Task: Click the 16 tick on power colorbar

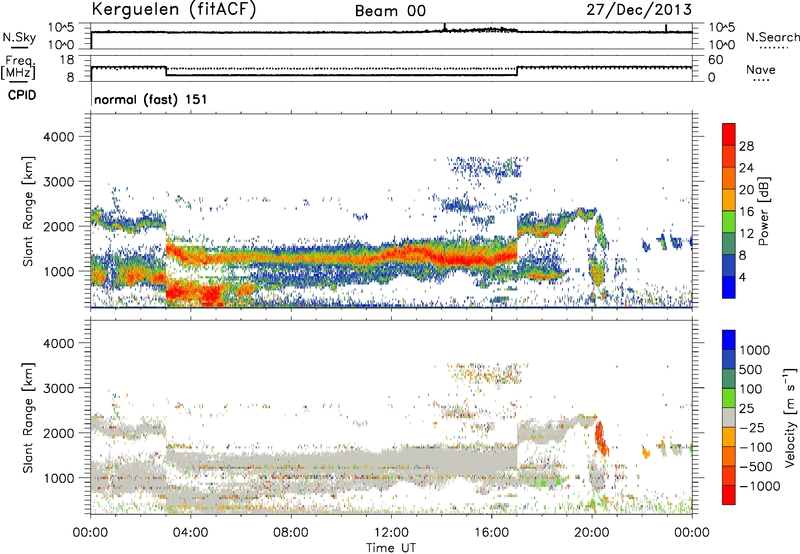Action: click(x=746, y=212)
